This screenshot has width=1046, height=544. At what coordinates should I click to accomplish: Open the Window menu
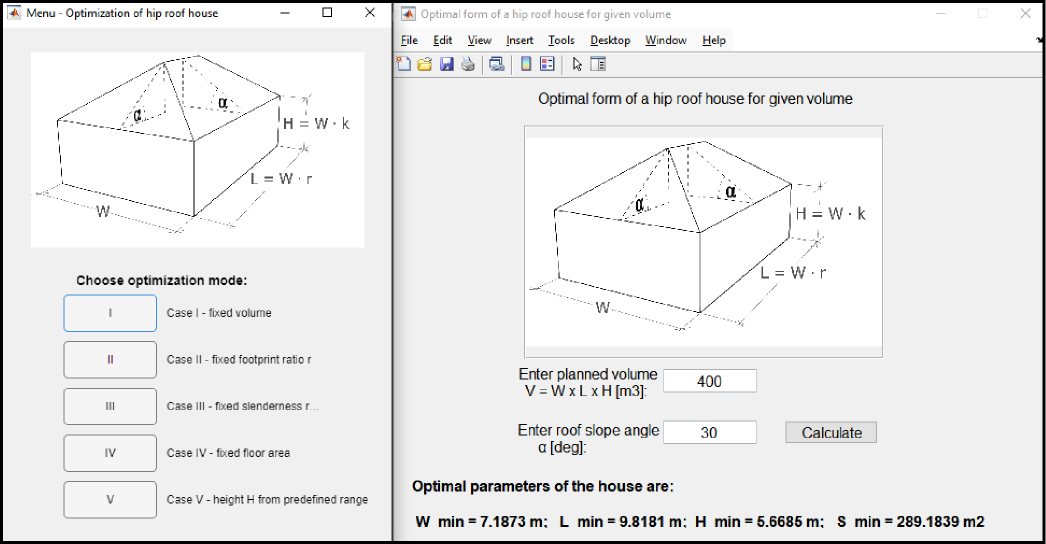665,40
